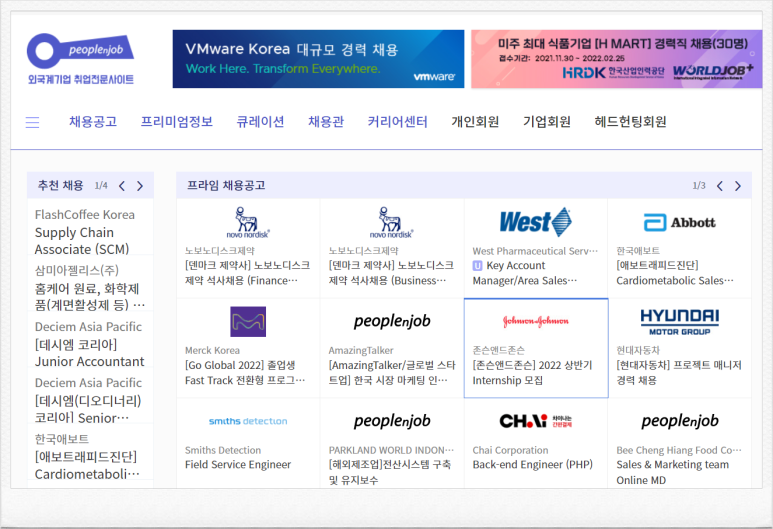Open 해외제조업 전산시스템 구축 posting

[390, 472]
